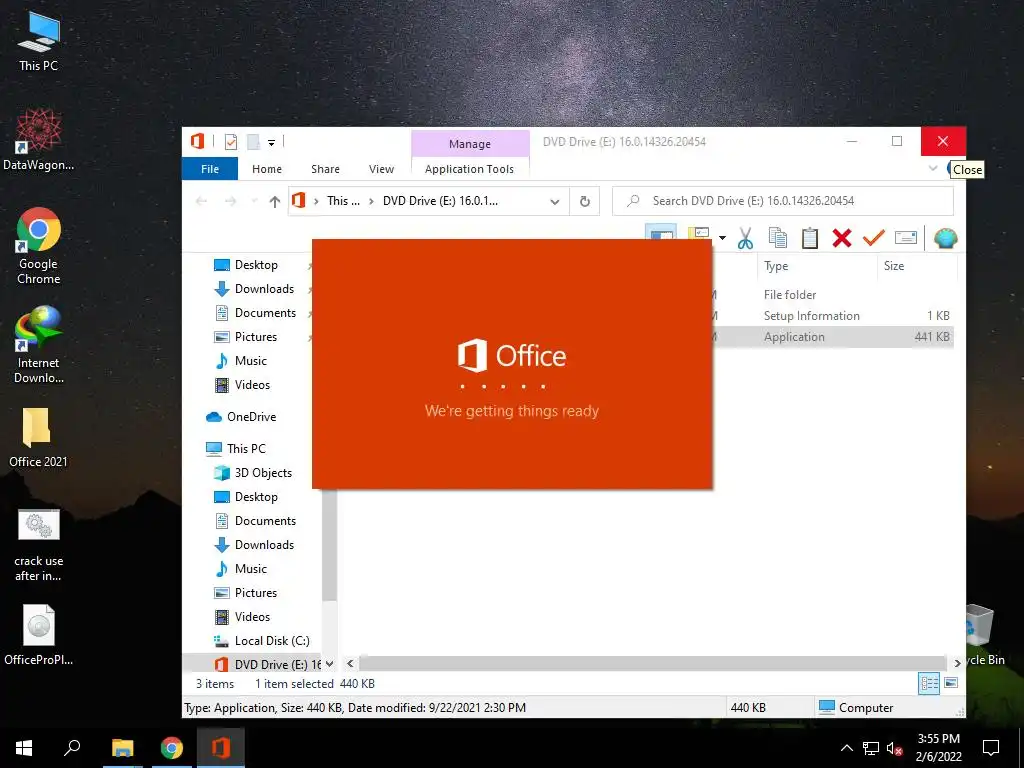Open the View ribbon tab
The width and height of the screenshot is (1024, 768).
[381, 169]
